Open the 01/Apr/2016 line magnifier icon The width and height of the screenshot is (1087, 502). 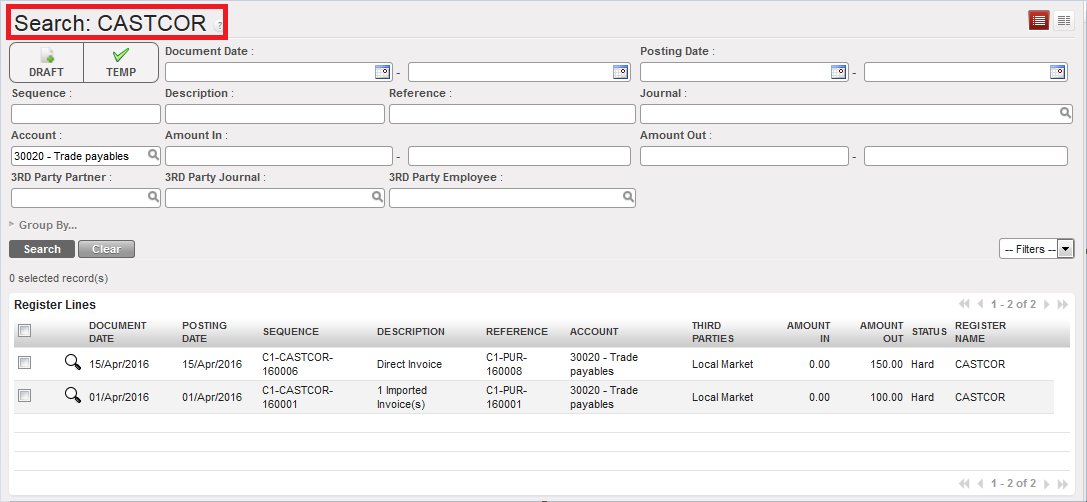(72, 396)
